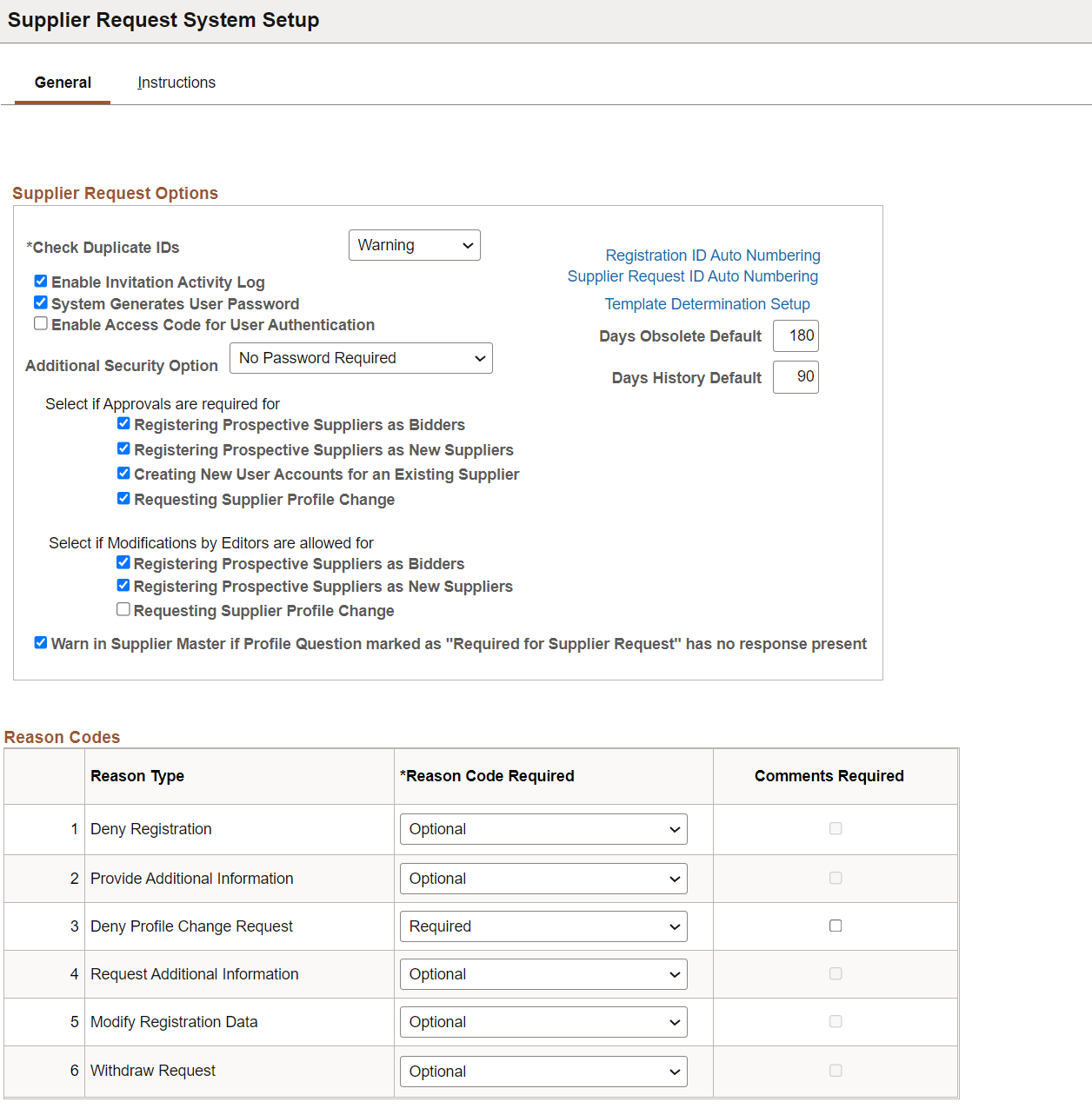Toggle editor modifications for Suppliers as New Suppliers

point(123,585)
